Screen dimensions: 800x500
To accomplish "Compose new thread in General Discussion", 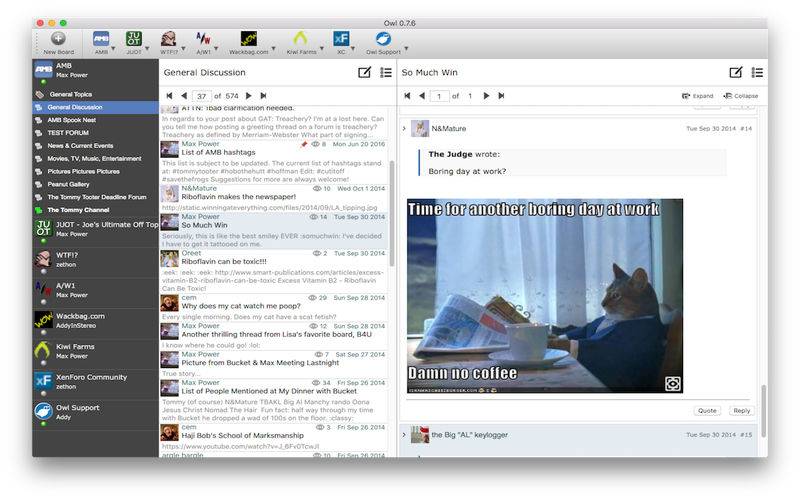I will point(364,72).
